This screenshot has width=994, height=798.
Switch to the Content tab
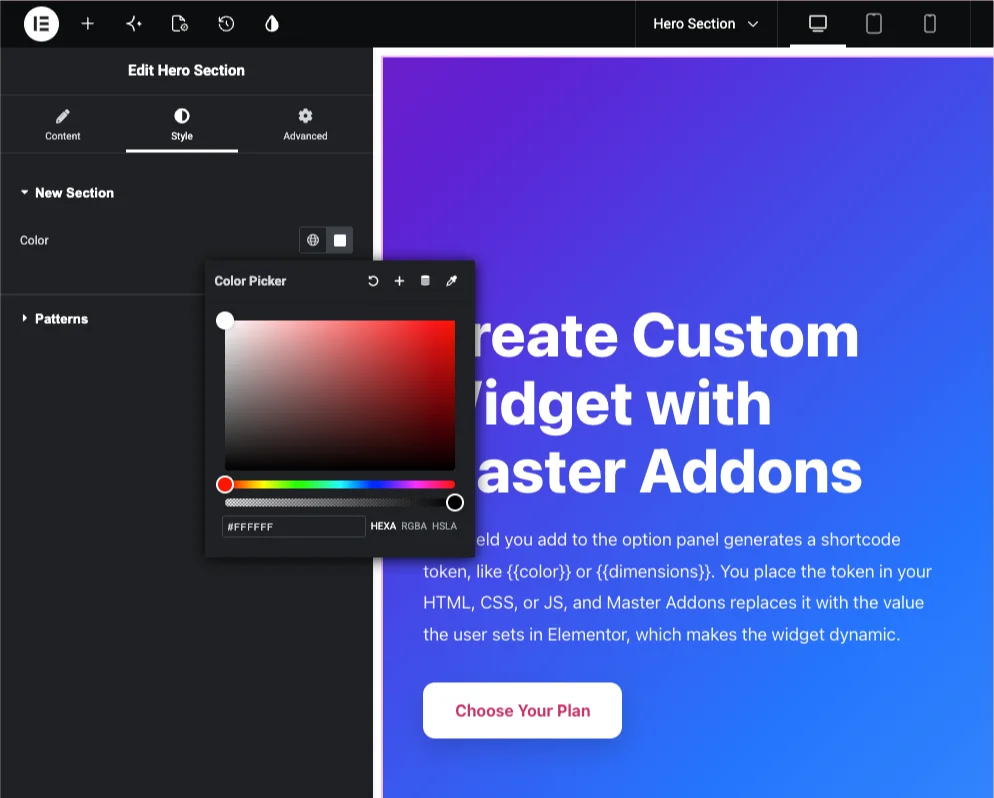pyautogui.click(x=63, y=125)
